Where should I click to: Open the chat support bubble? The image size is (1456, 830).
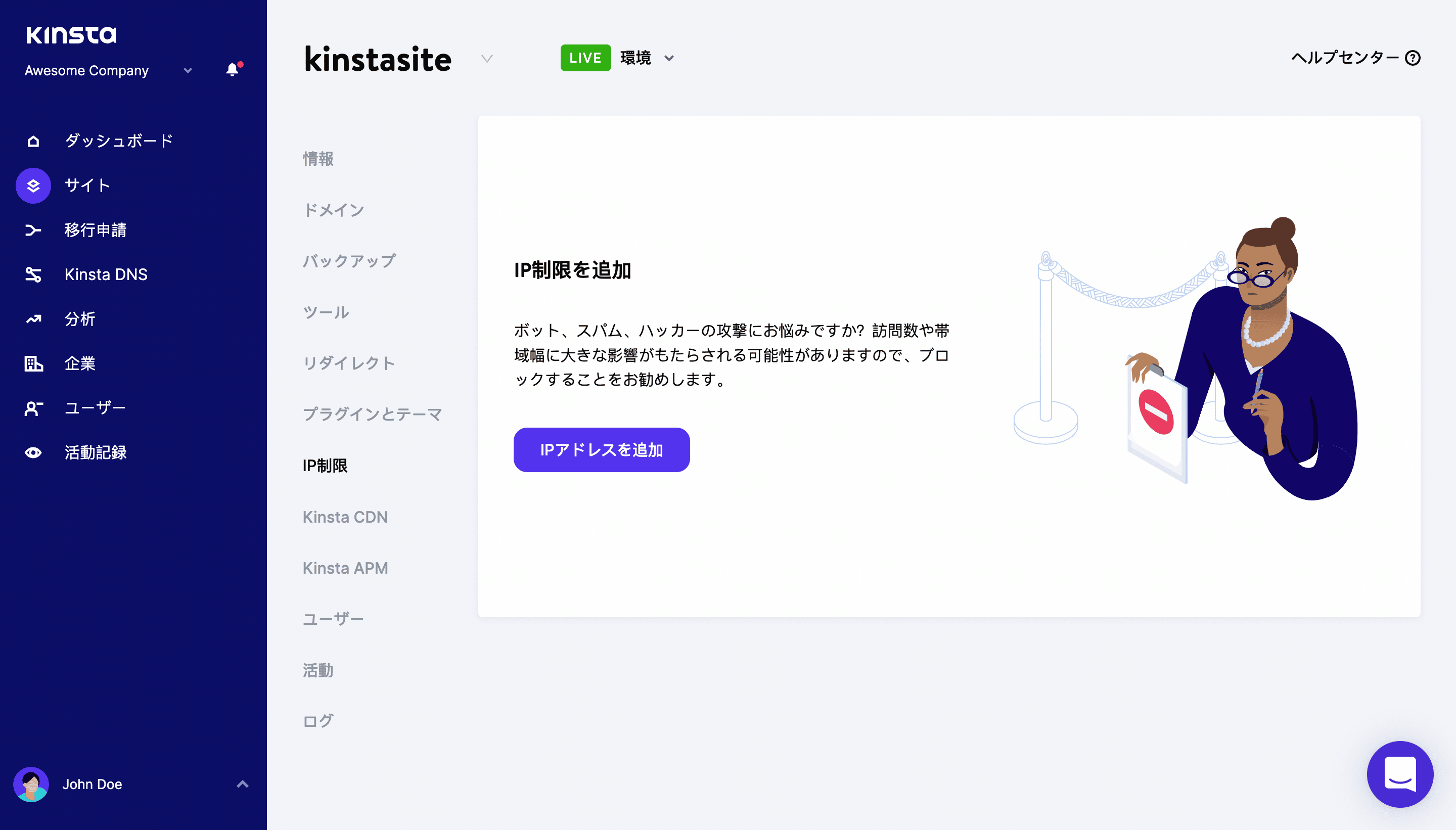(1400, 774)
